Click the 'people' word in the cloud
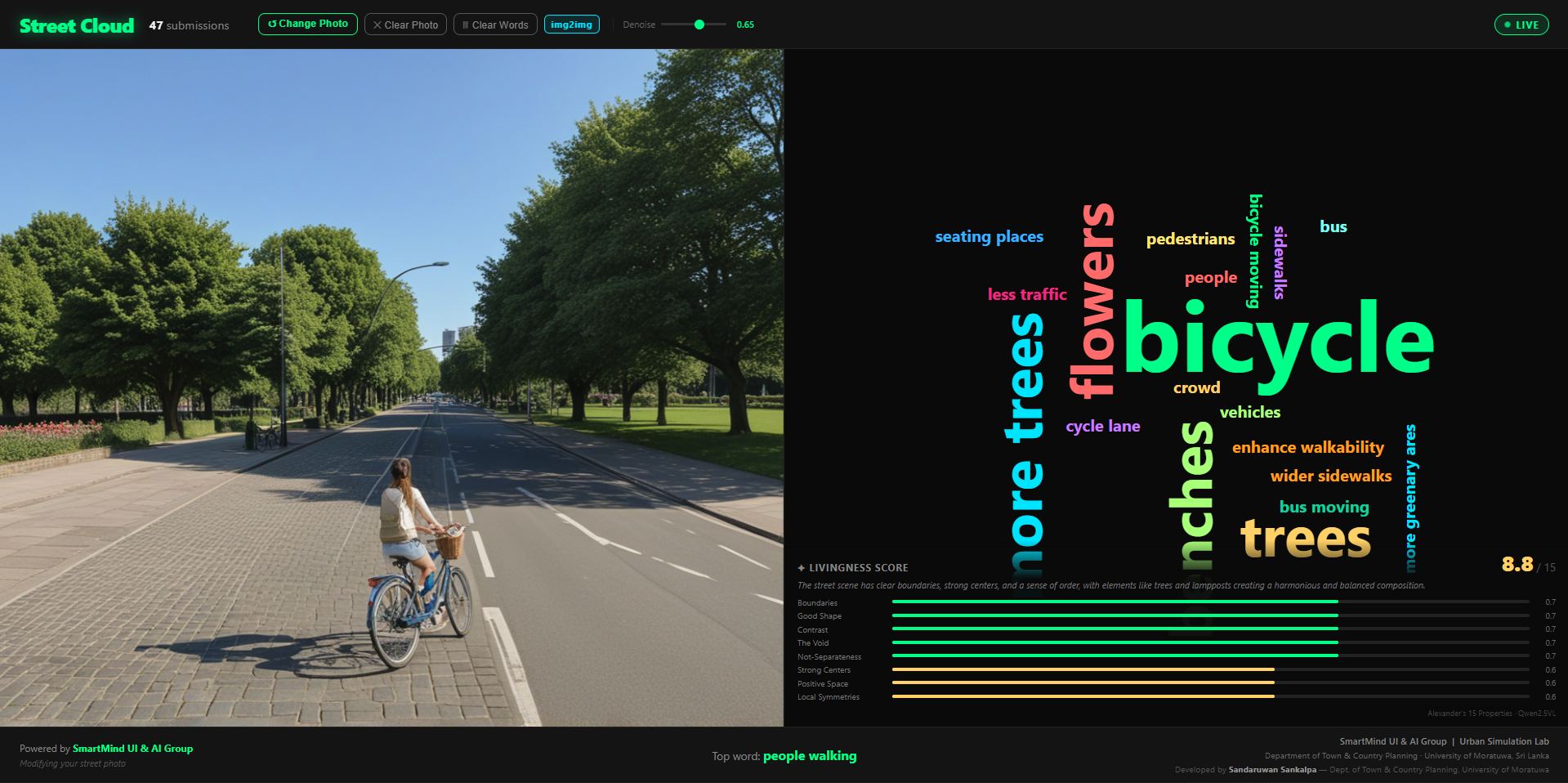 1211,278
